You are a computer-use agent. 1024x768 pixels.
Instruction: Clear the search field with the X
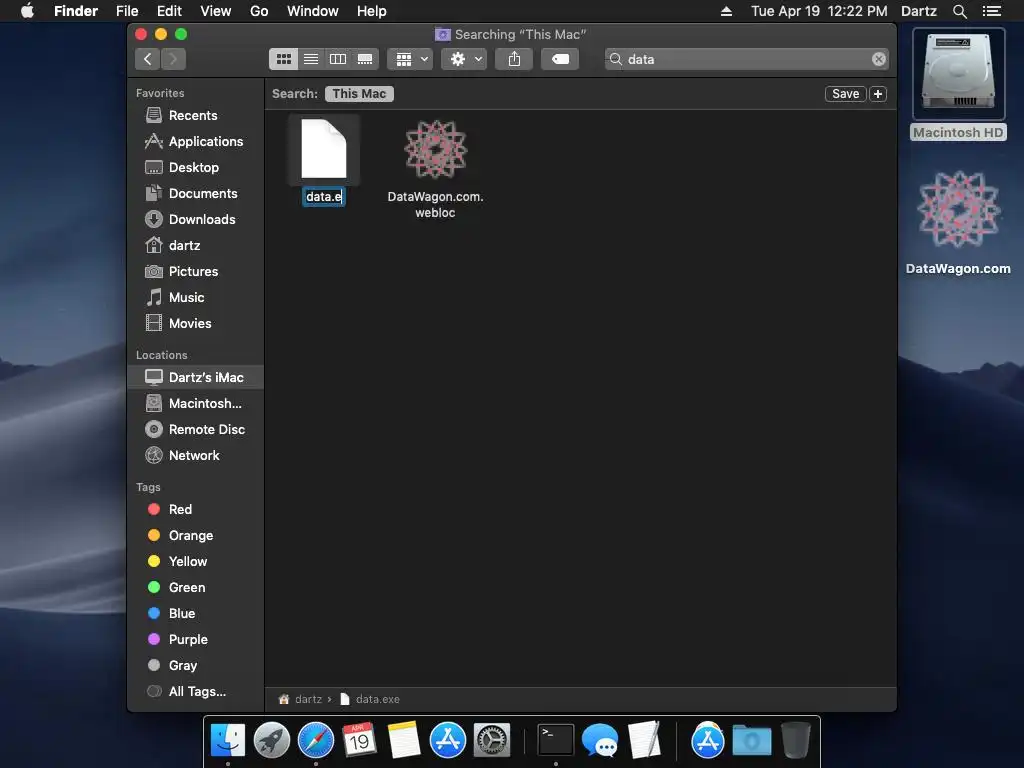click(x=878, y=59)
